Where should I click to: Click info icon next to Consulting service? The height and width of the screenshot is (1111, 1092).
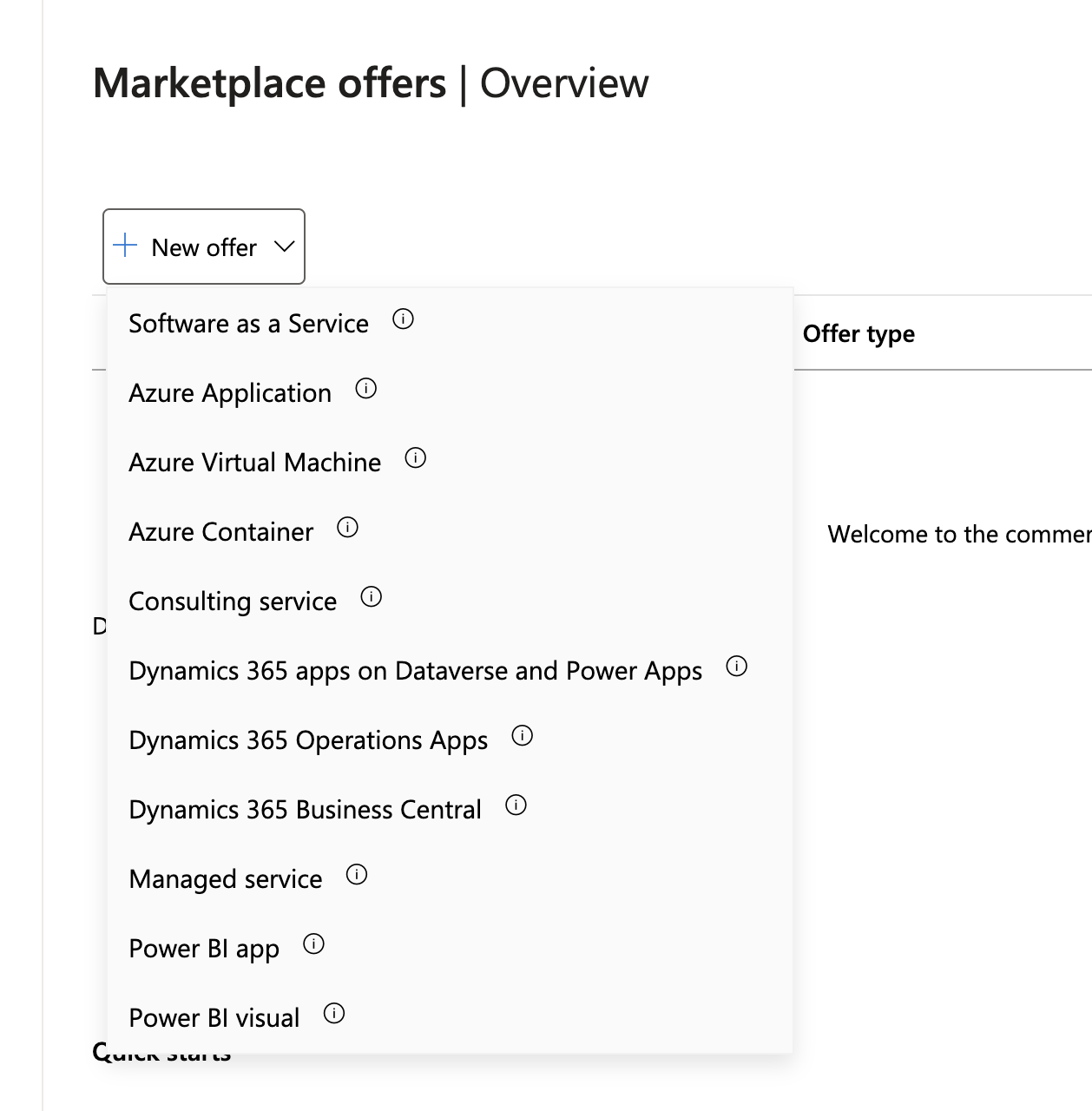[x=372, y=596]
